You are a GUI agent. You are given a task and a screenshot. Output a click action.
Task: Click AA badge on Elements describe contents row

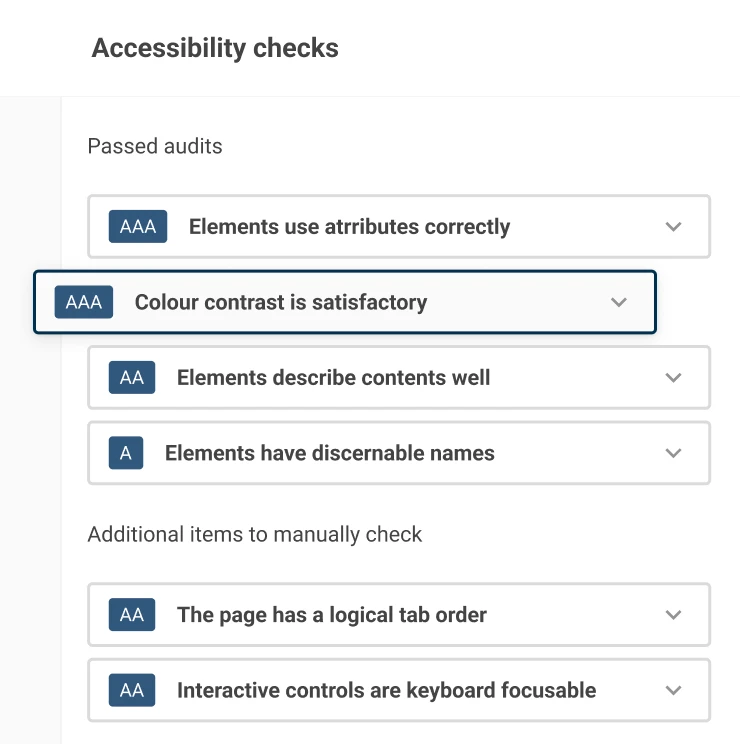tap(132, 378)
